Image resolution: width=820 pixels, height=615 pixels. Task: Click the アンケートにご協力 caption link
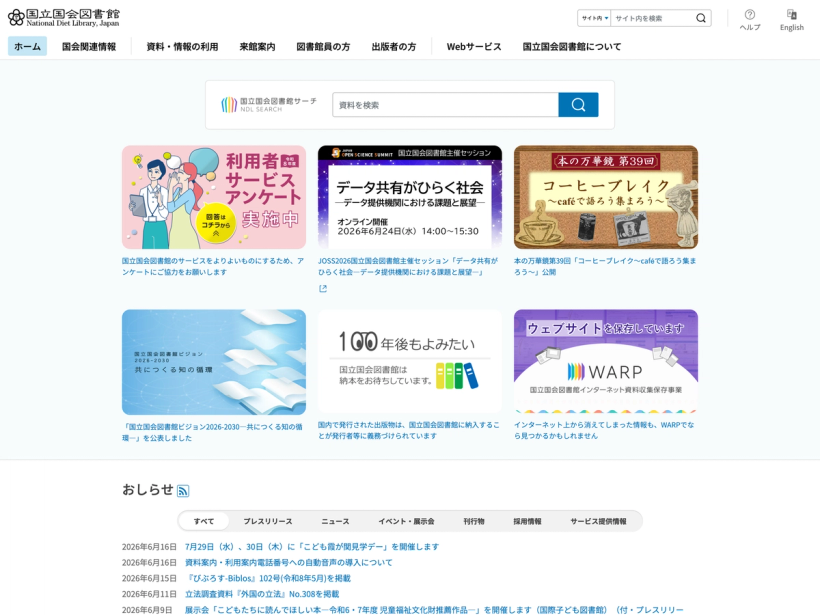(x=213, y=266)
